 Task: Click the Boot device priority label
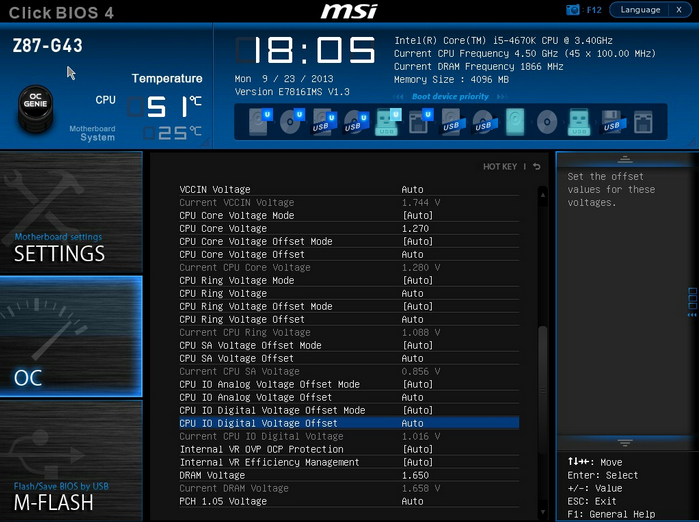click(450, 96)
